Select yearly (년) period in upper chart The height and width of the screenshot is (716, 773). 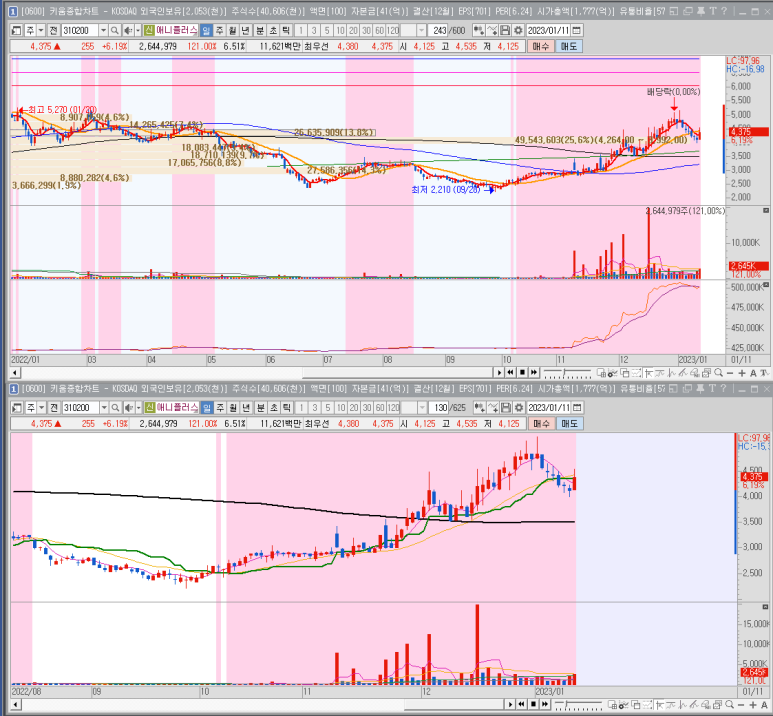[x=246, y=31]
